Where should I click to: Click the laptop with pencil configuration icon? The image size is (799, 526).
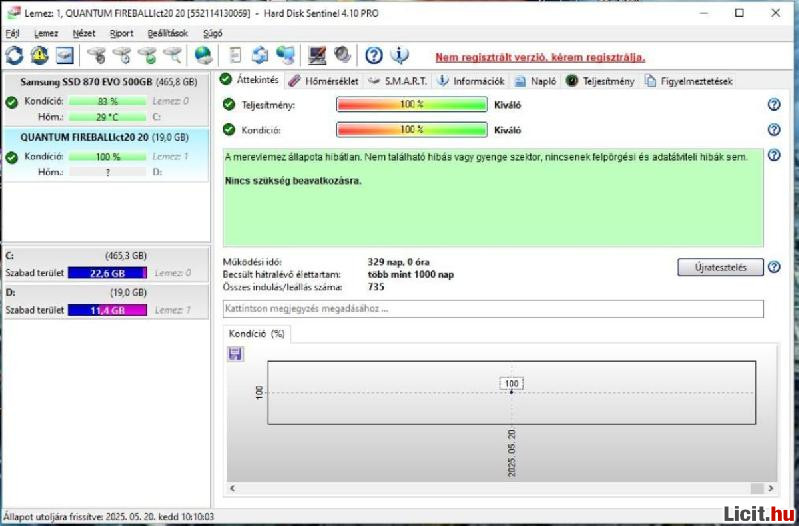point(317,55)
